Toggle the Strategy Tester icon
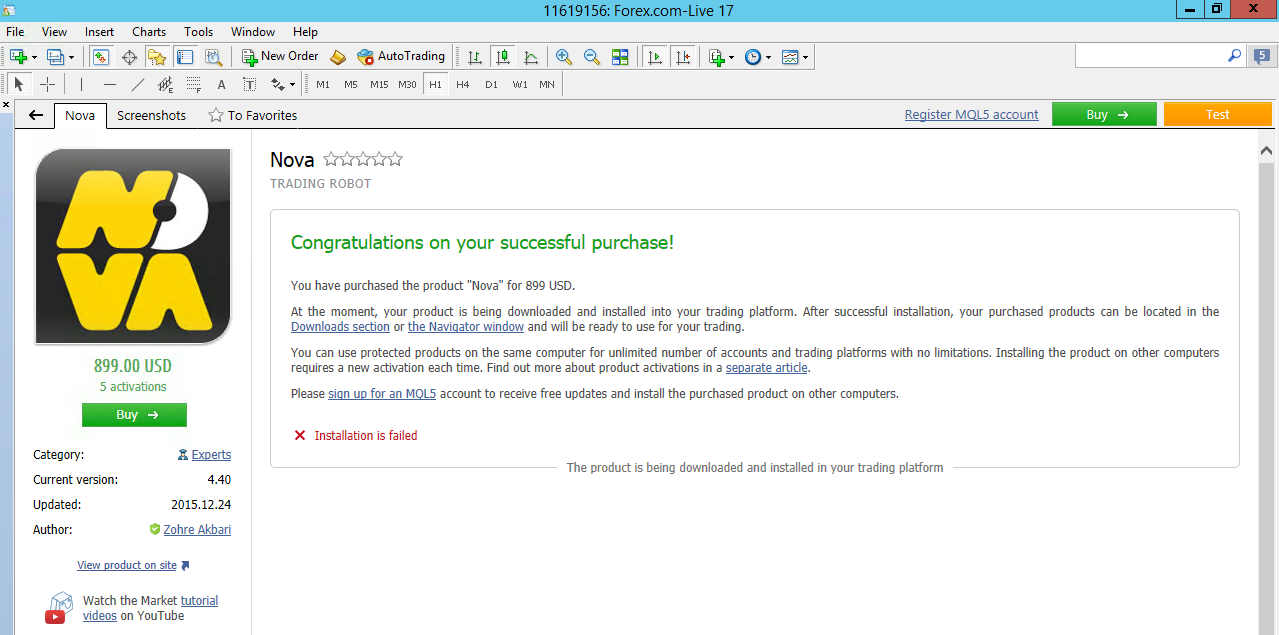The width and height of the screenshot is (1279, 635). (213, 57)
